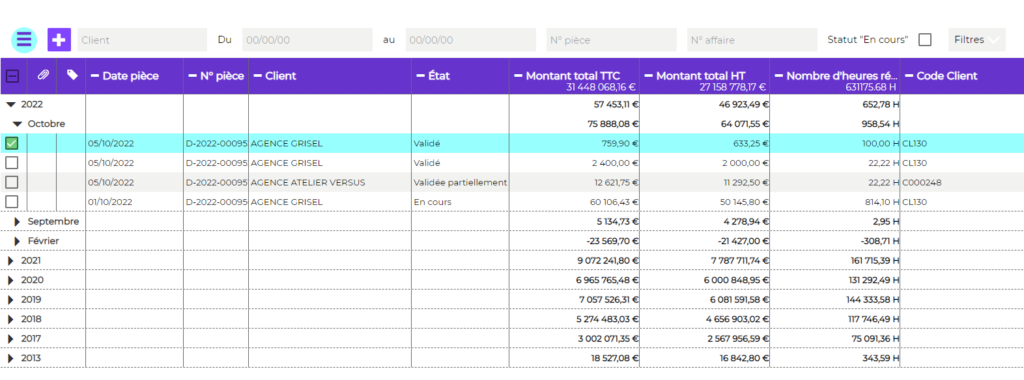The width and height of the screenshot is (1024, 380).
Task: Expand the 2021 year group
Action: point(10,261)
